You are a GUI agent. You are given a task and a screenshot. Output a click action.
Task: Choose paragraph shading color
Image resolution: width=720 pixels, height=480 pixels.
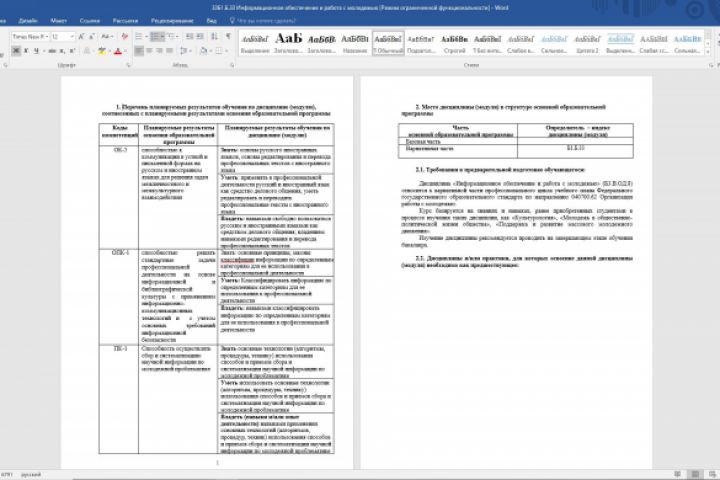[x=203, y=51]
